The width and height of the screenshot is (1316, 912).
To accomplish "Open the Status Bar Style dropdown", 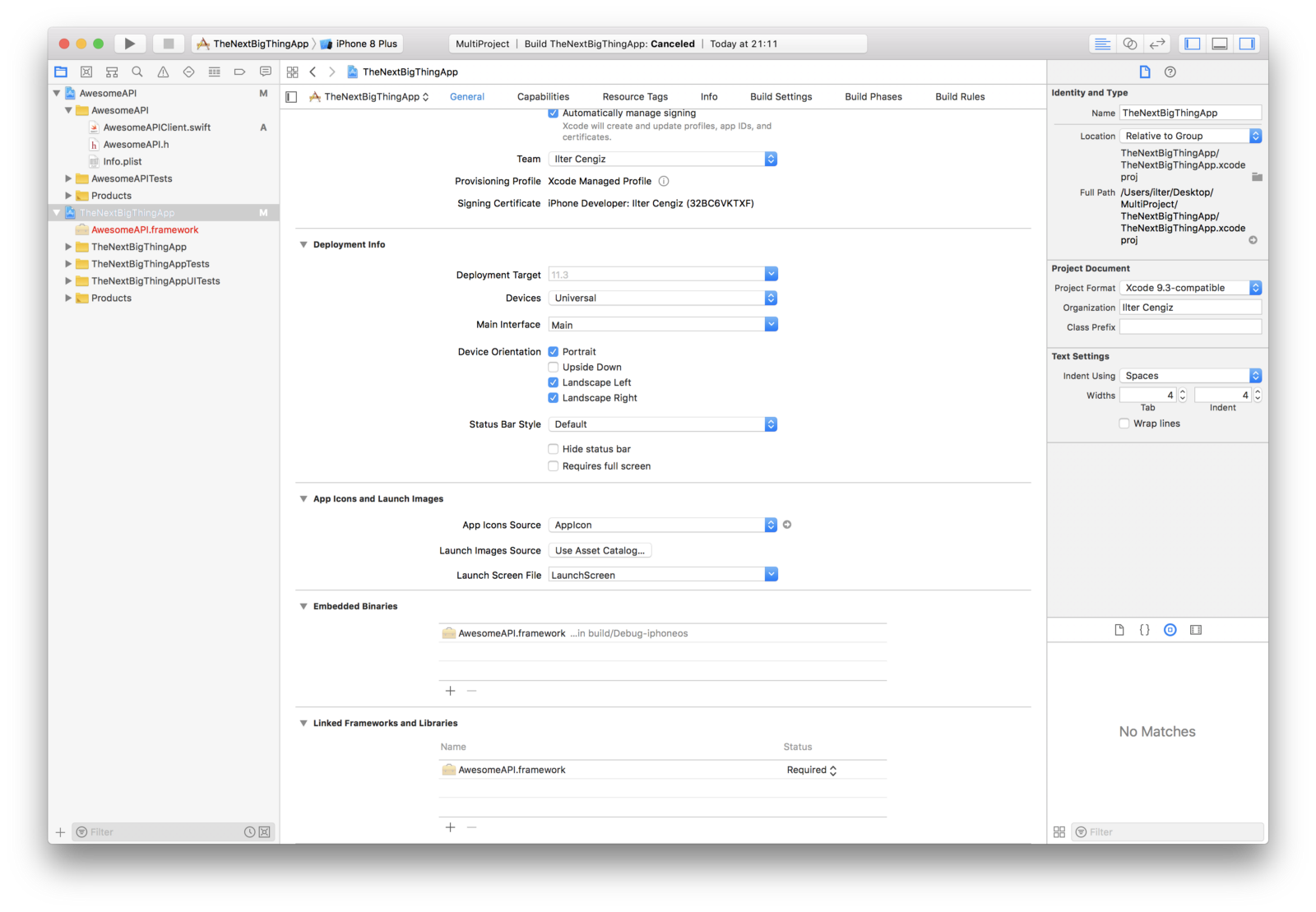I will [x=662, y=424].
